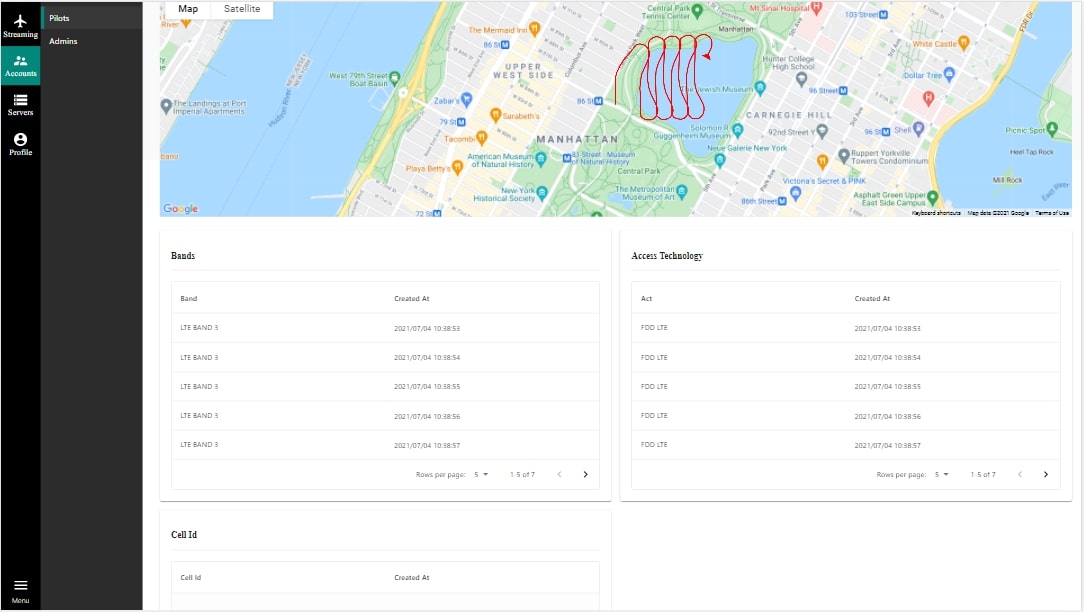
Task: Click the Zabar's shopping marker
Action: (x=467, y=100)
